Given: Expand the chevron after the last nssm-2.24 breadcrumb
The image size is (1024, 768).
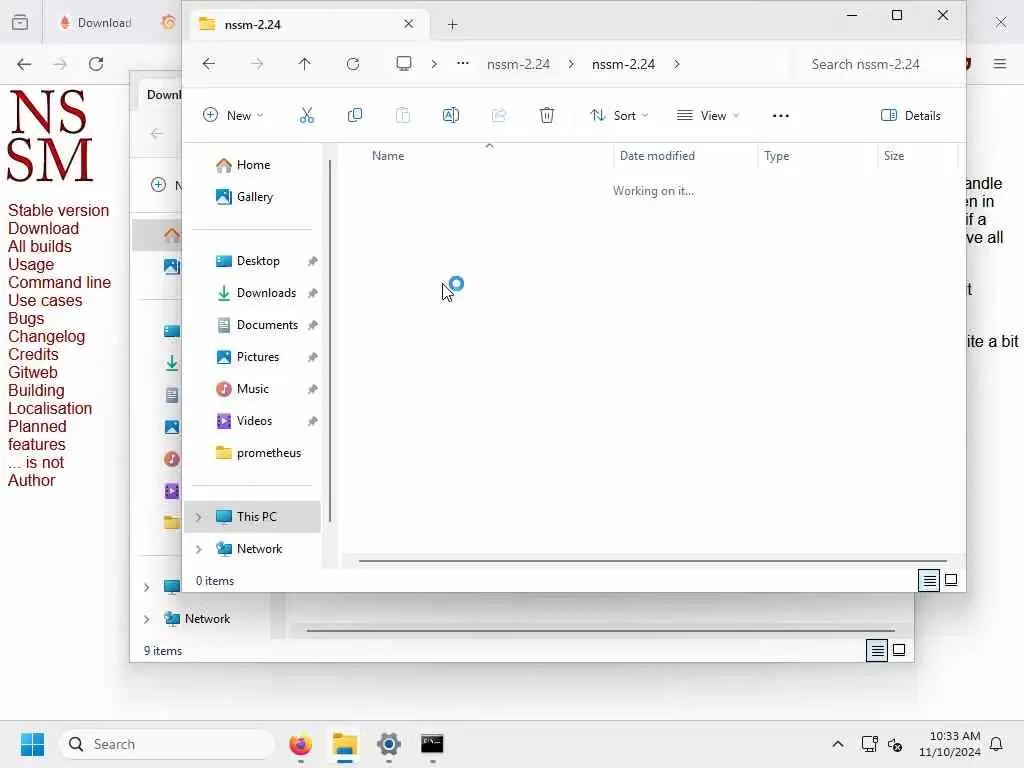Looking at the screenshot, I should tap(677, 64).
